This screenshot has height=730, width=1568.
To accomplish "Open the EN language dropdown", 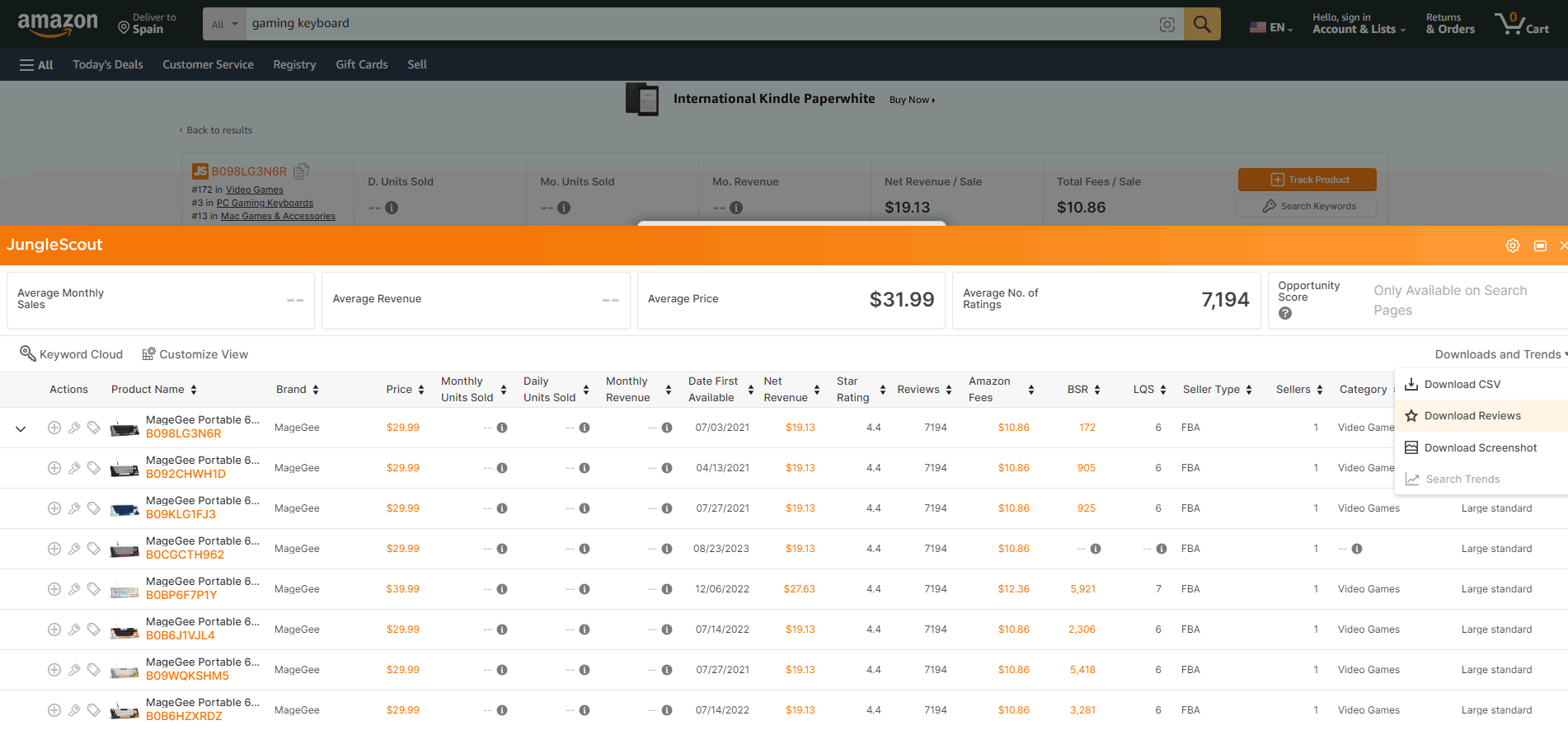I will (1271, 27).
